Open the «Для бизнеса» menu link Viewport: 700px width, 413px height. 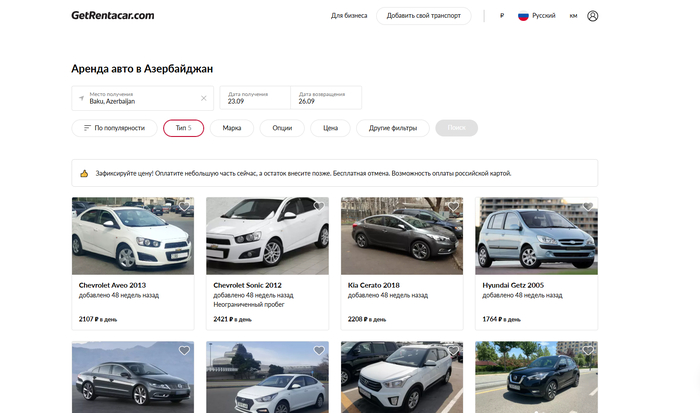tap(349, 16)
